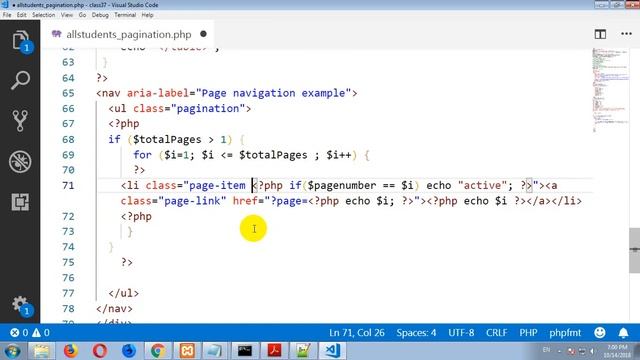Screen dimensions: 640x360
Task: Open the File menu
Action: coord(7,15)
